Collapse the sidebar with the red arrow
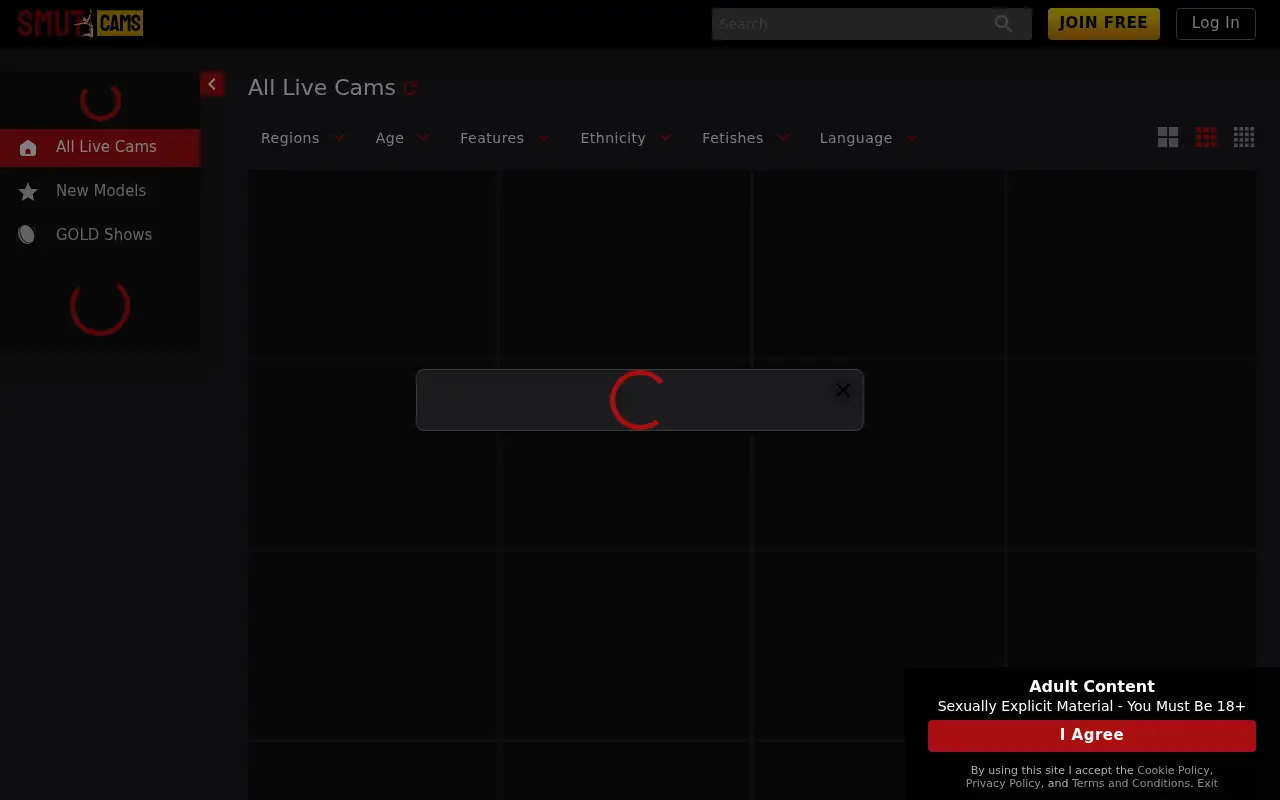Image resolution: width=1280 pixels, height=800 pixels. click(x=212, y=85)
